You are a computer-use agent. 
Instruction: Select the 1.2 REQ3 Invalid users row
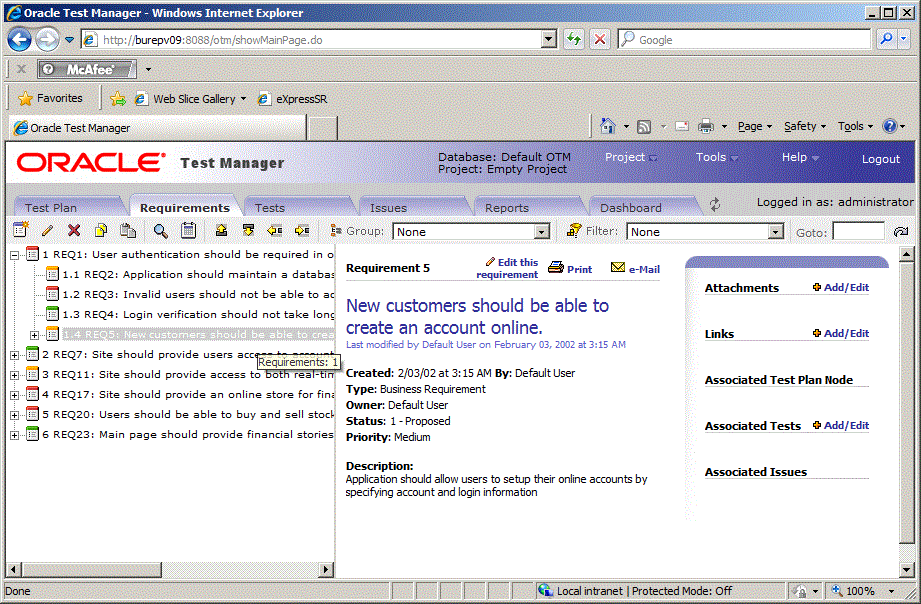point(199,295)
